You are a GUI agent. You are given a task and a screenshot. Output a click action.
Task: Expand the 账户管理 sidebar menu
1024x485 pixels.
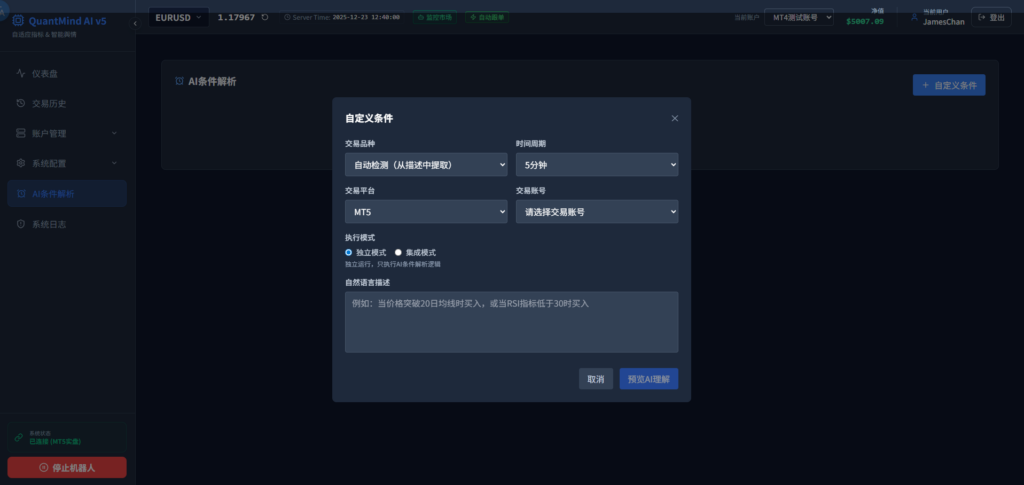click(67, 133)
